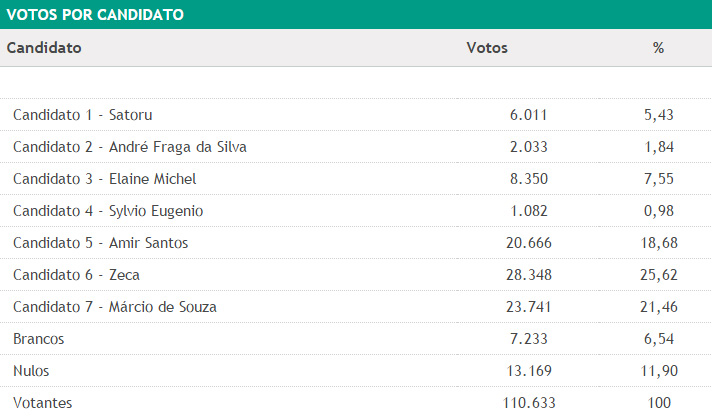Click the Nulos row label
This screenshot has width=712, height=417.
(x=31, y=371)
